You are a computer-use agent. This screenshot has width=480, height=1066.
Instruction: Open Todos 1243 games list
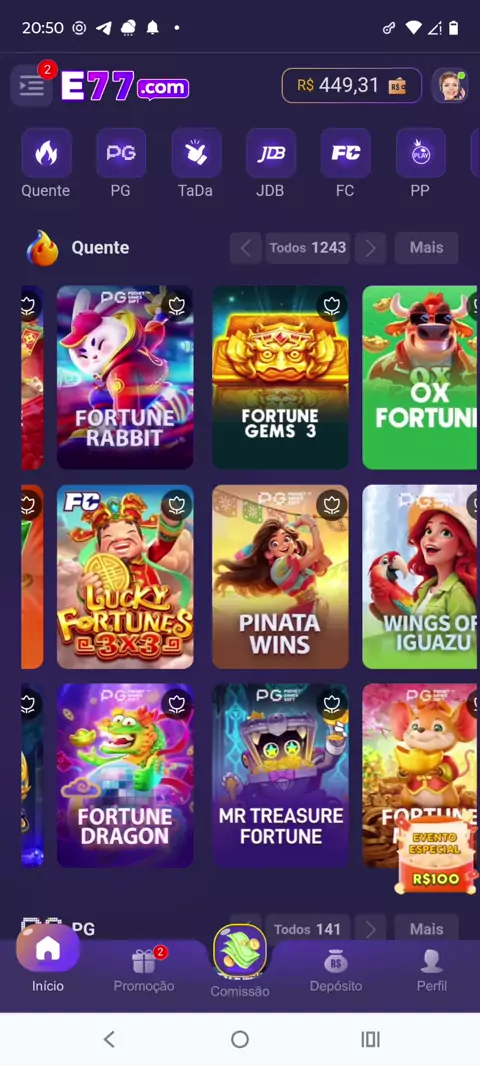pyautogui.click(x=308, y=248)
